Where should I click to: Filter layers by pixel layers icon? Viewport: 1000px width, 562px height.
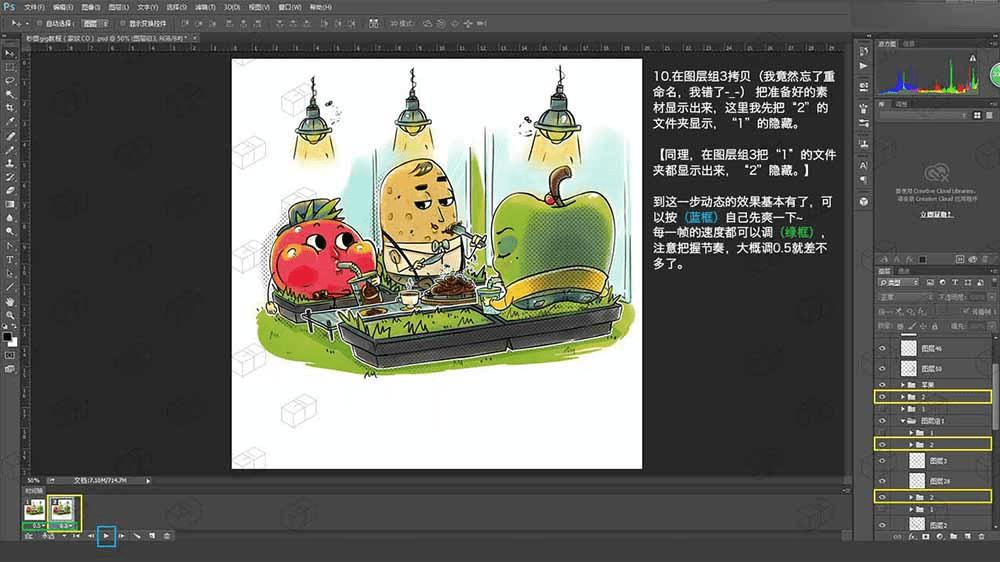pyautogui.click(x=930, y=283)
